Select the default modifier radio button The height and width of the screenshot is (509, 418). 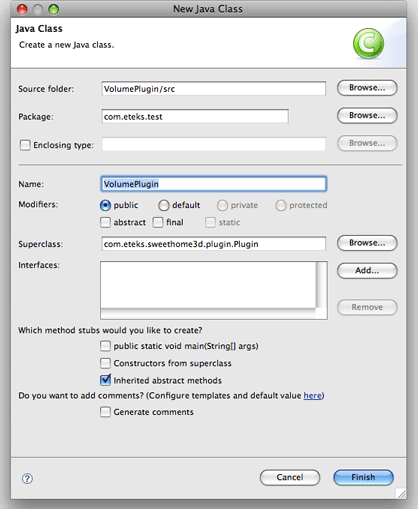pos(164,205)
